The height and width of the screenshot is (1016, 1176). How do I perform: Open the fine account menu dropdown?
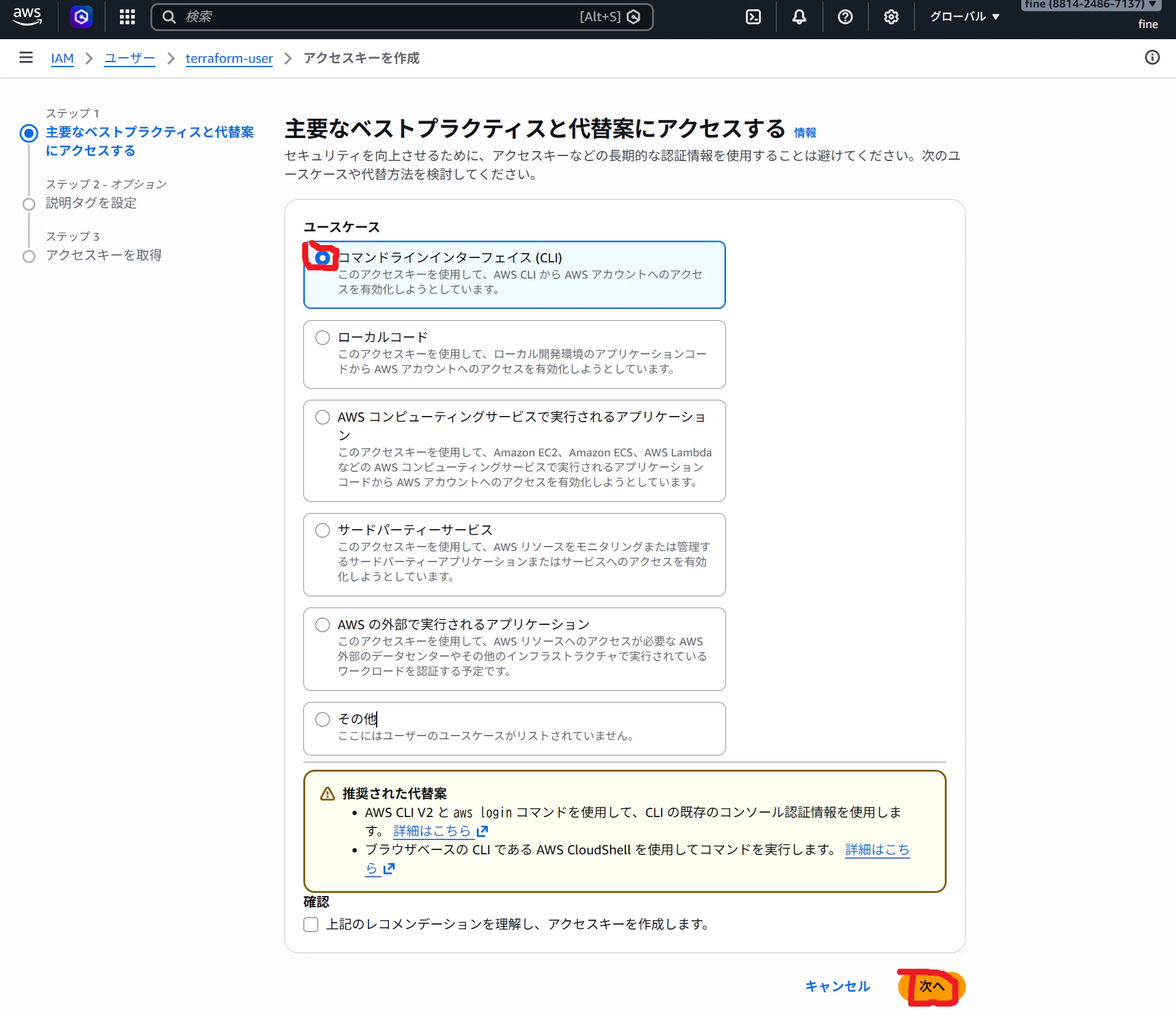click(1091, 5)
